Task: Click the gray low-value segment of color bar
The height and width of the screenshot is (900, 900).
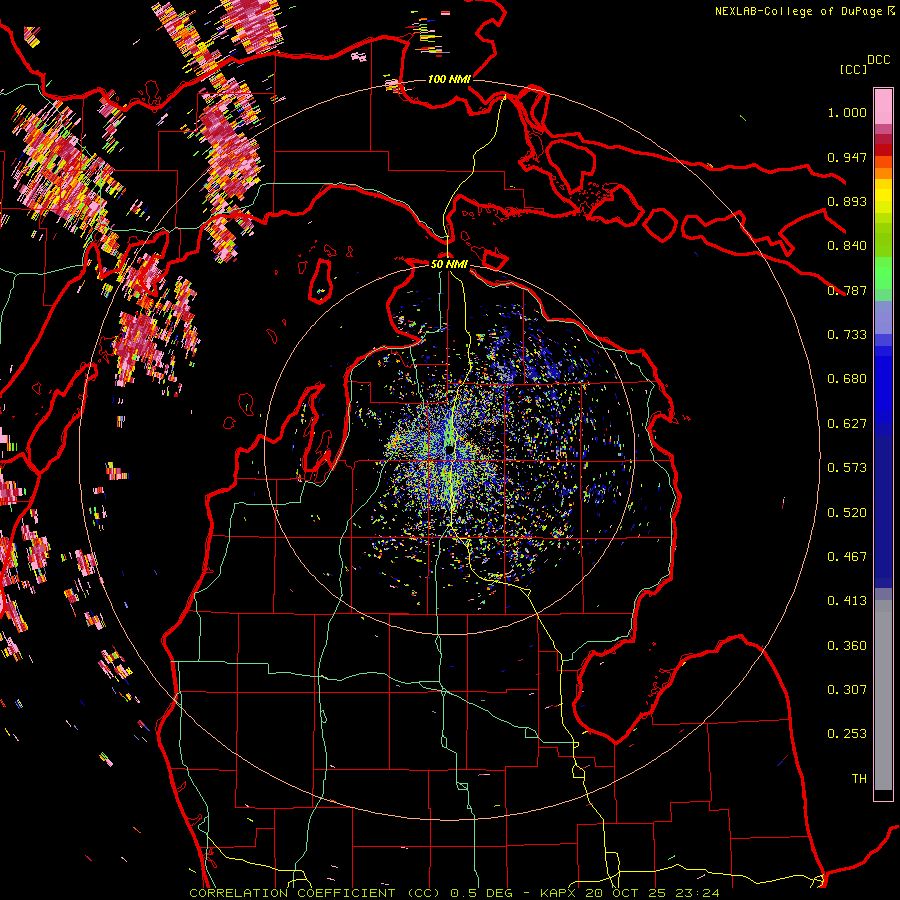Action: [x=883, y=695]
